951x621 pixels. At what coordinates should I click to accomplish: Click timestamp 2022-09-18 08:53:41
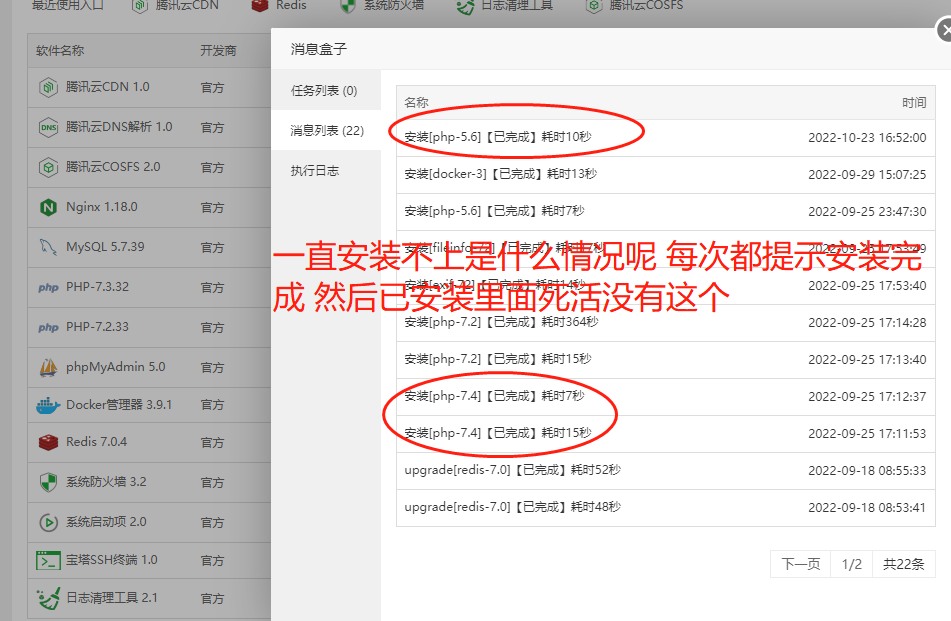(867, 508)
